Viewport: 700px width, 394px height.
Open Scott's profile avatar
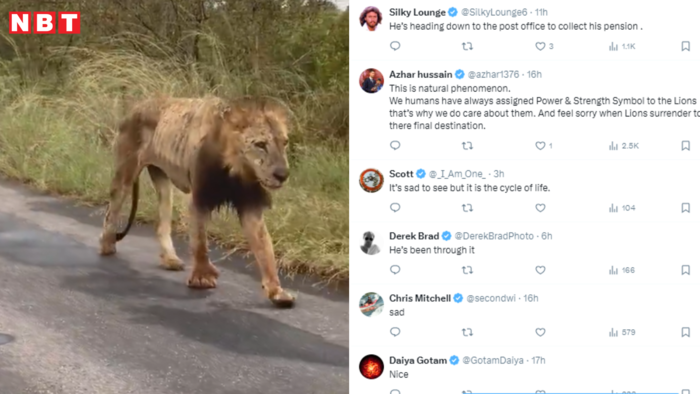point(371,181)
